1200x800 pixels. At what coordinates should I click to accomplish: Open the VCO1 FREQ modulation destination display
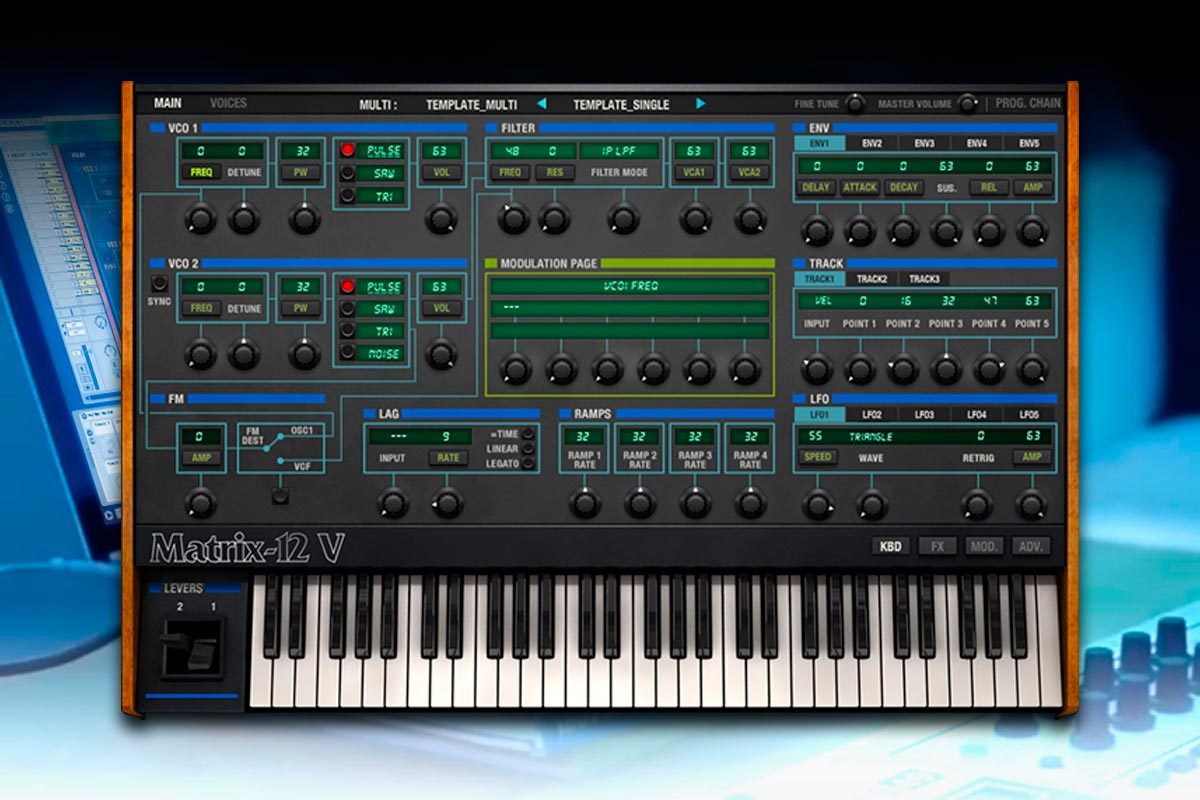click(x=630, y=286)
